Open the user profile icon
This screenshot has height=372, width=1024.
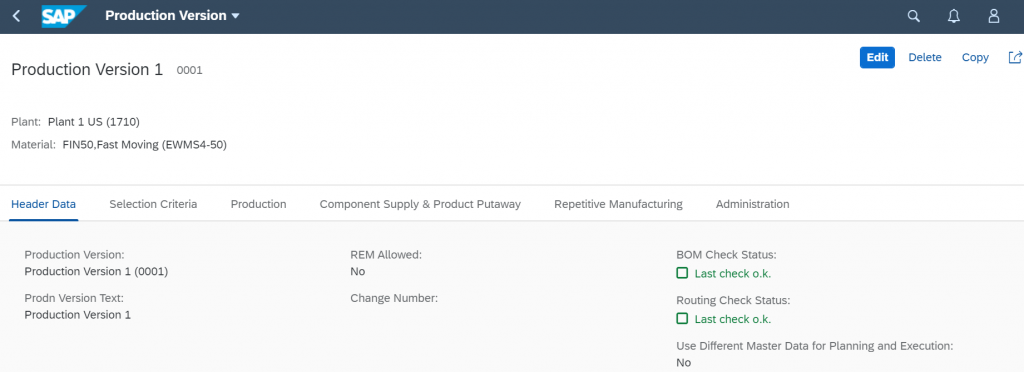point(993,16)
